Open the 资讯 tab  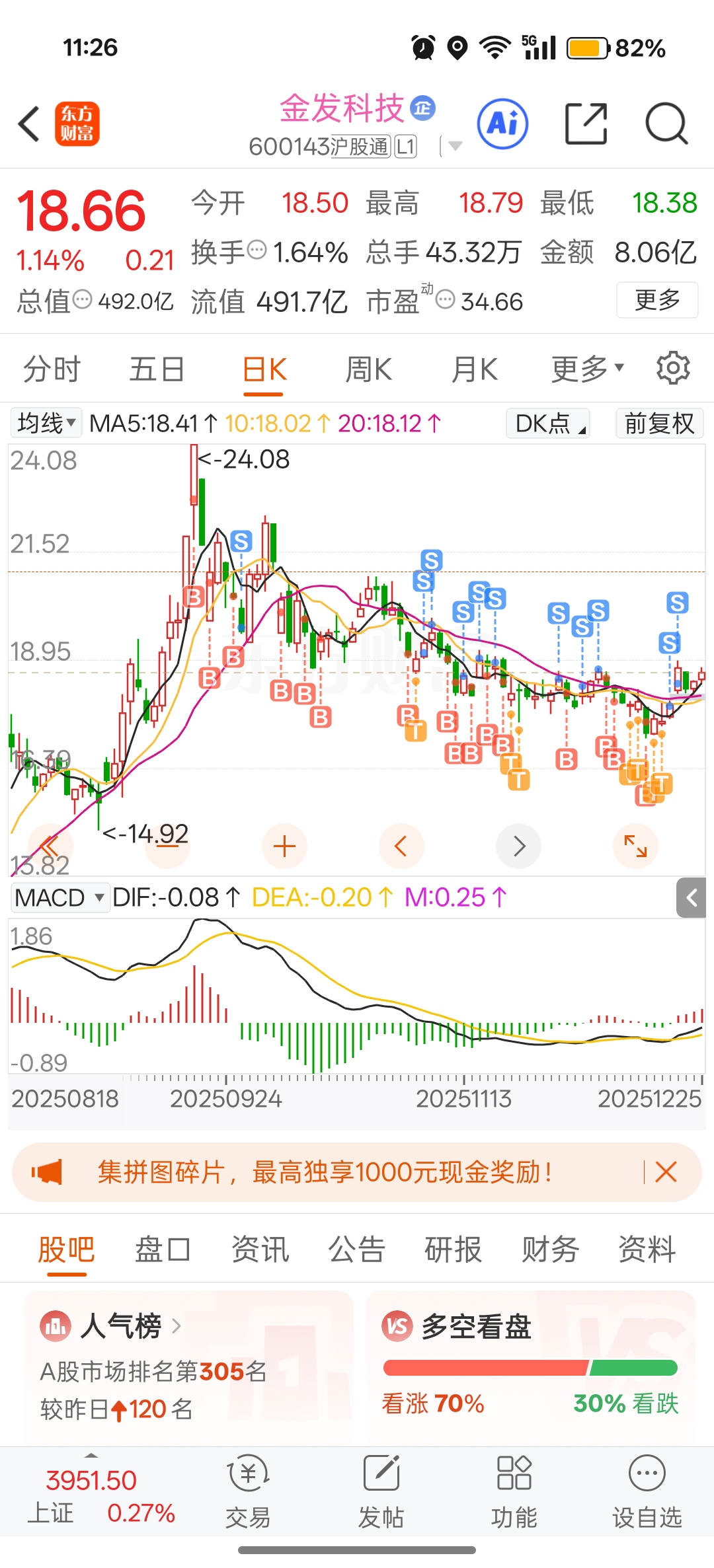click(260, 1250)
